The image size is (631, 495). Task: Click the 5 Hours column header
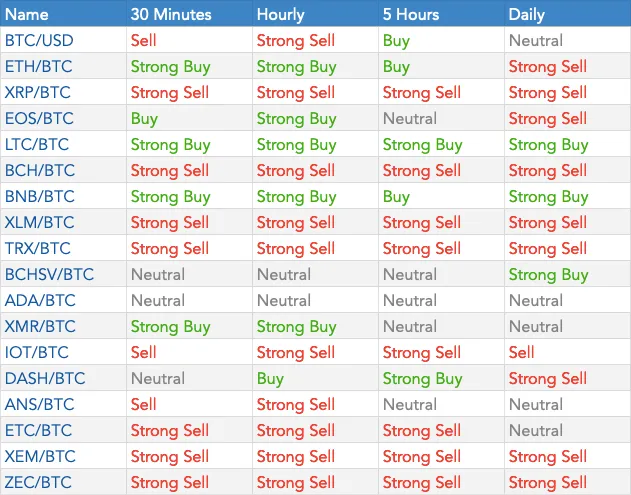coord(411,14)
